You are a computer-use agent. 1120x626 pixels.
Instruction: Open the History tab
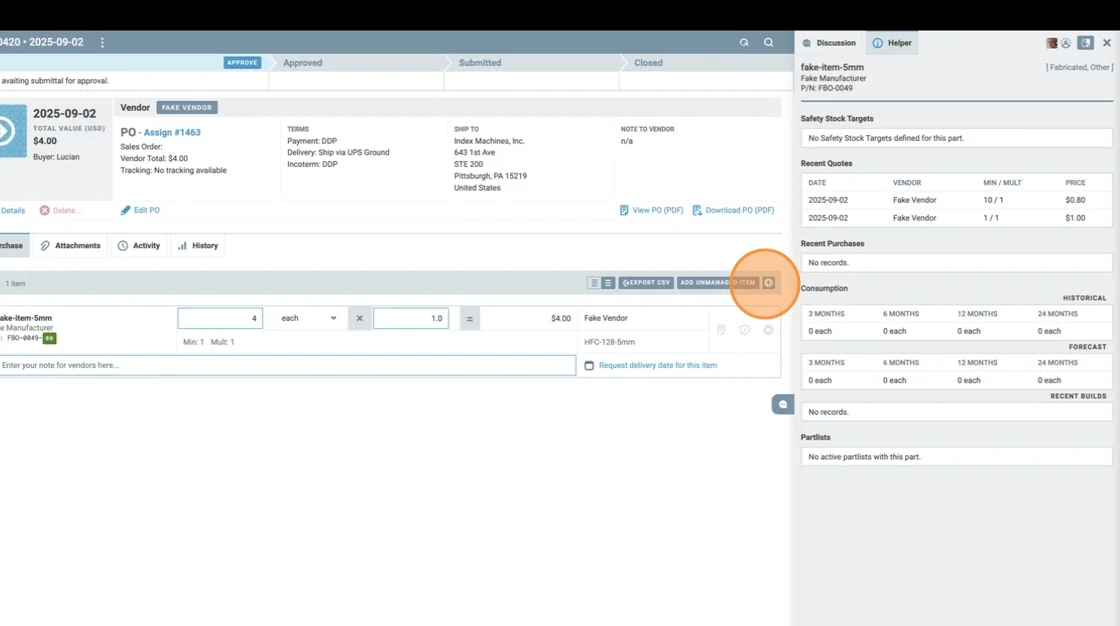(198, 245)
